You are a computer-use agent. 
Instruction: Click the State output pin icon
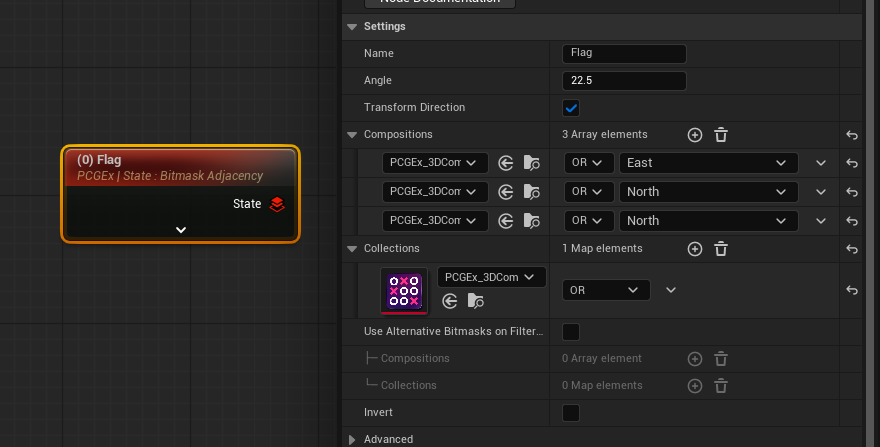tap(277, 204)
